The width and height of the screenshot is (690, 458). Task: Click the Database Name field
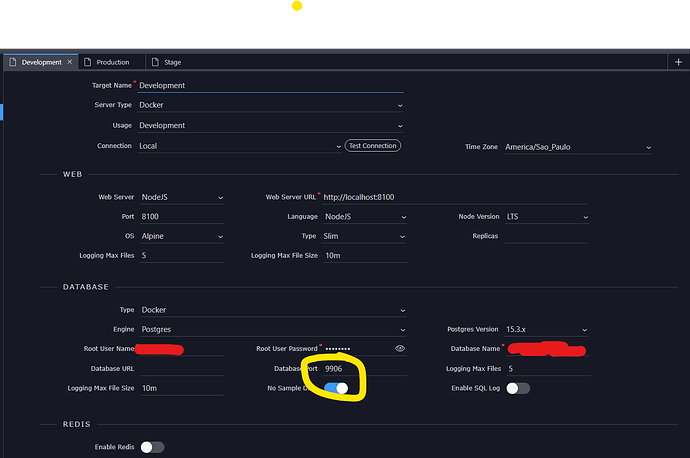pos(547,349)
